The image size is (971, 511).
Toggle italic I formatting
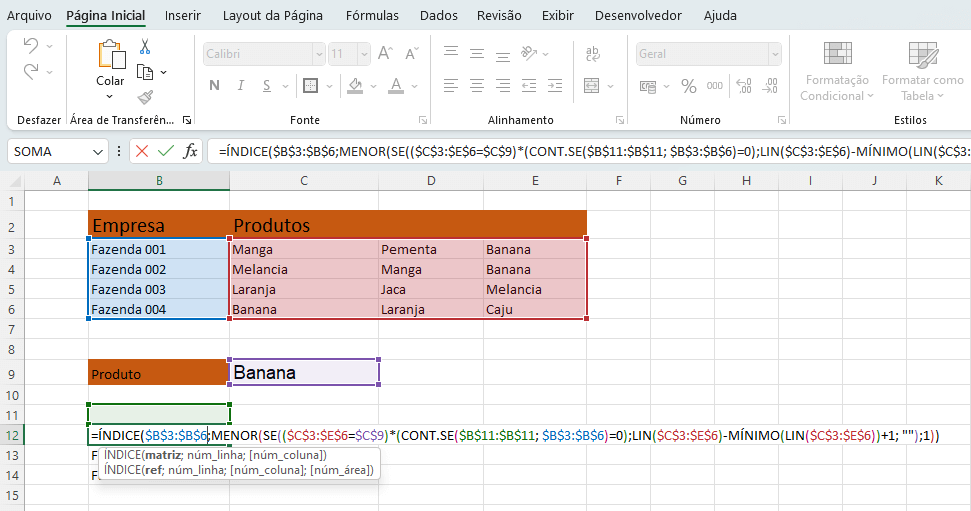click(241, 85)
